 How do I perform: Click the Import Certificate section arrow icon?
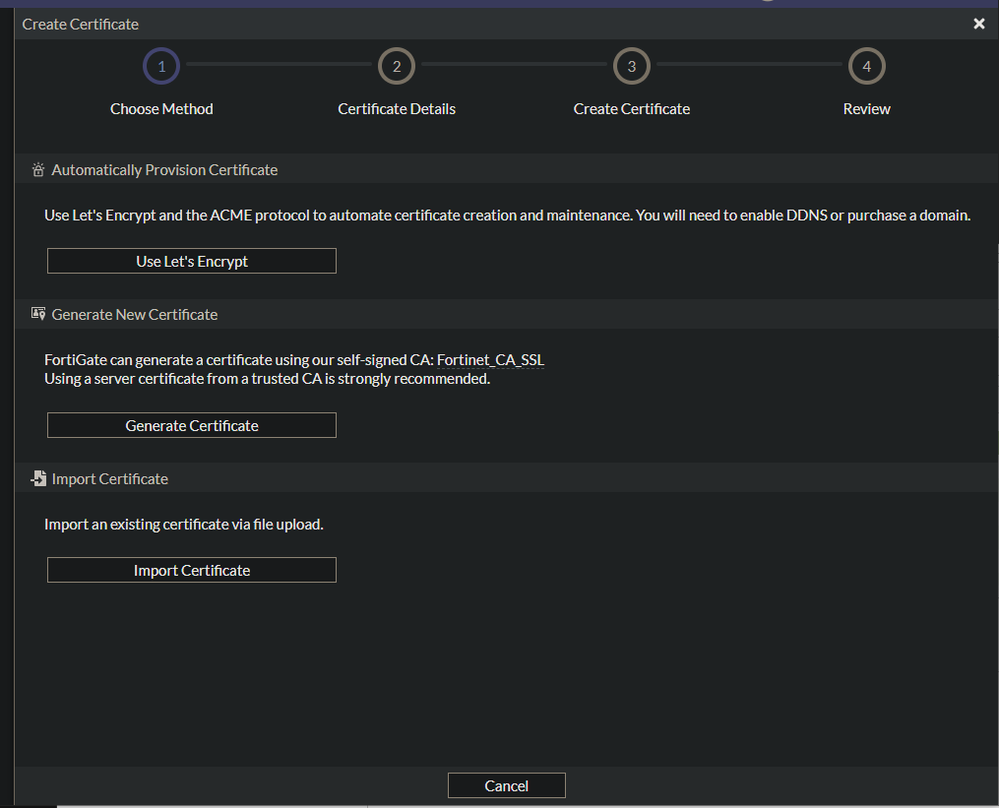pos(38,479)
